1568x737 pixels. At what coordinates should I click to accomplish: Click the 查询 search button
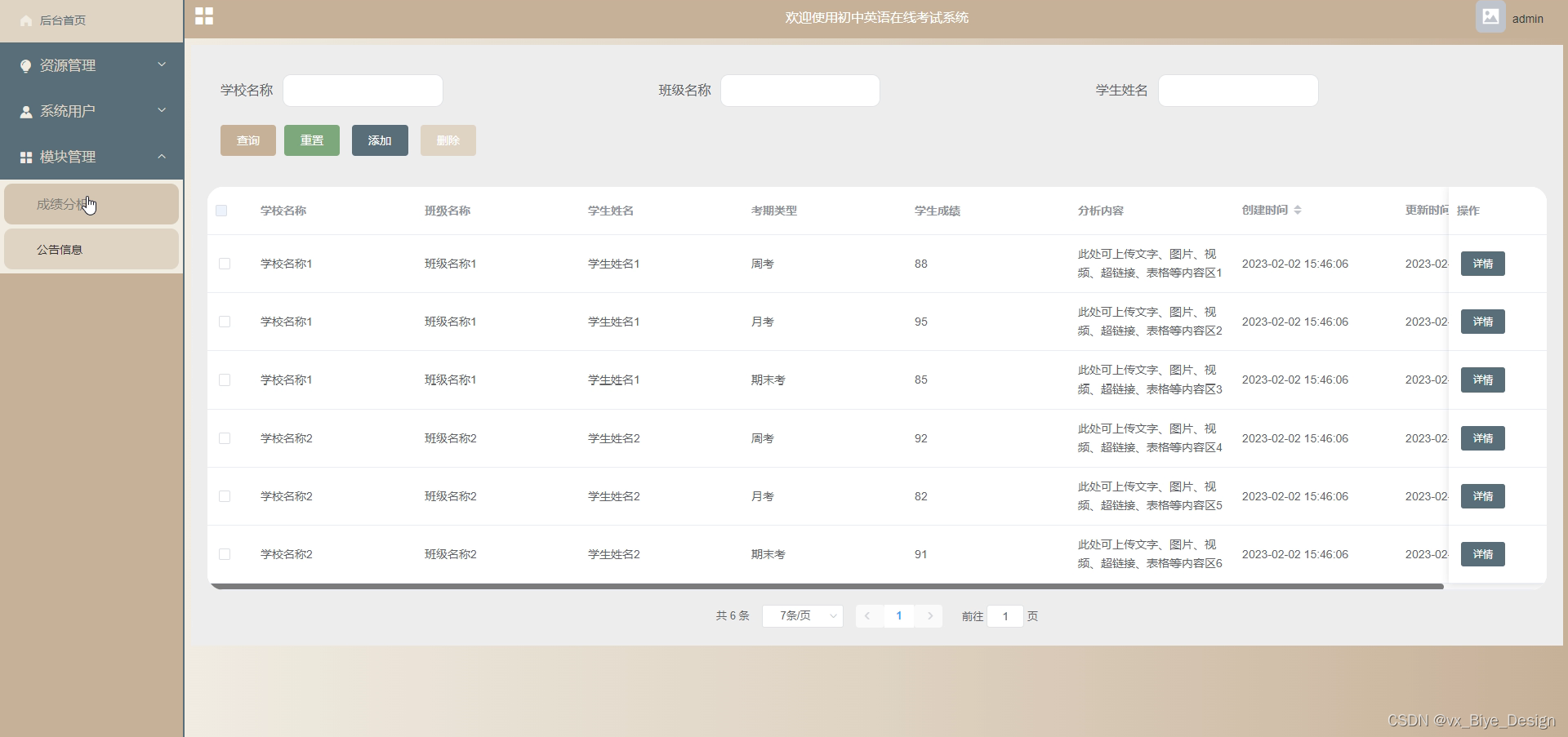[x=248, y=140]
